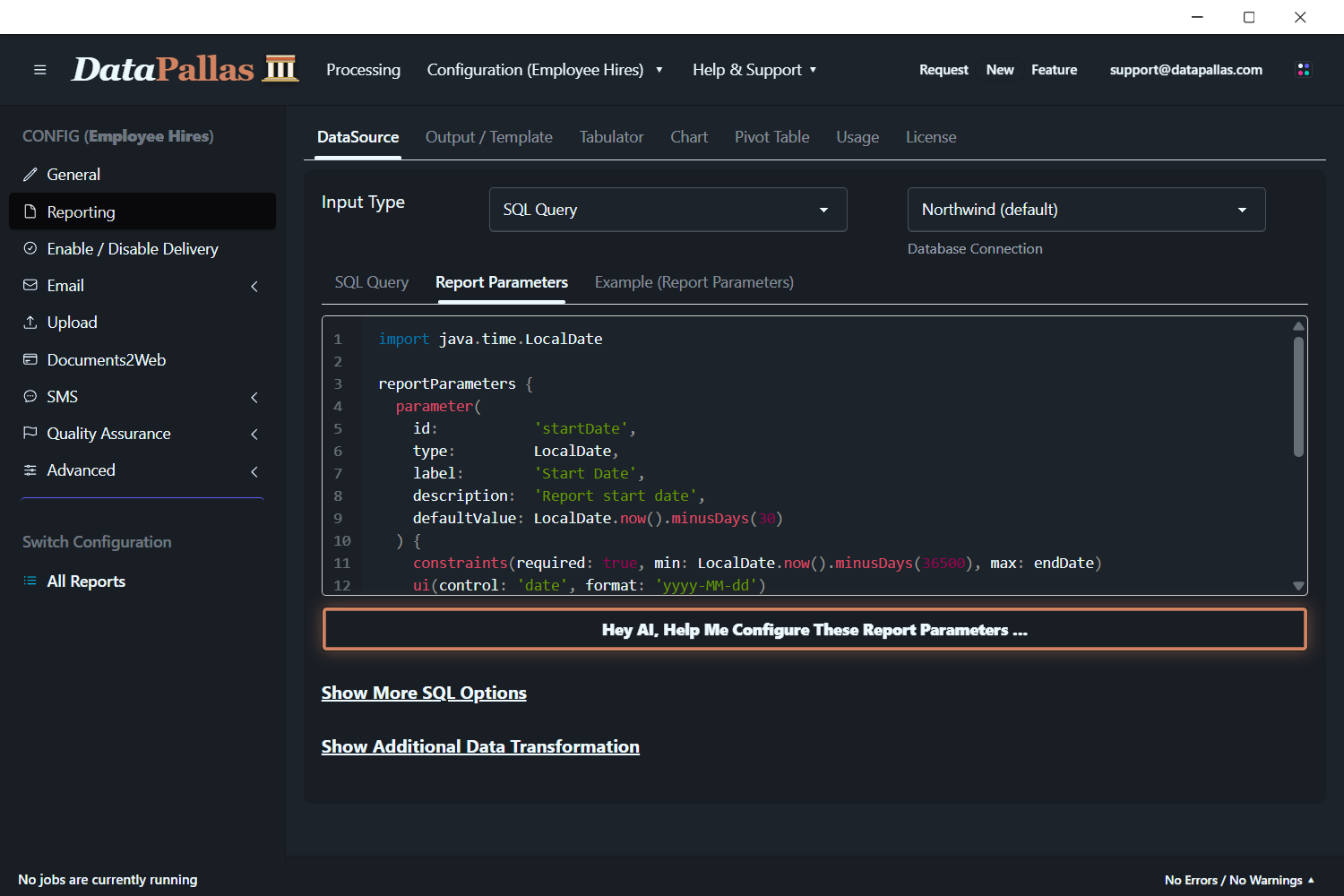The image size is (1344, 896).
Task: Open Upload configuration item
Action: 142,322
